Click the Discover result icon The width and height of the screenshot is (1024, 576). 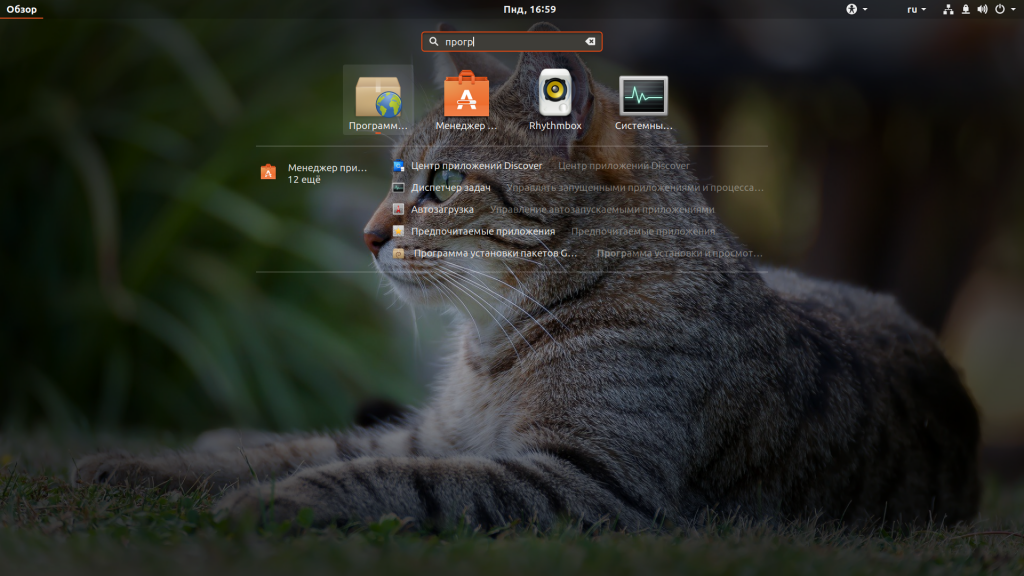pos(398,166)
